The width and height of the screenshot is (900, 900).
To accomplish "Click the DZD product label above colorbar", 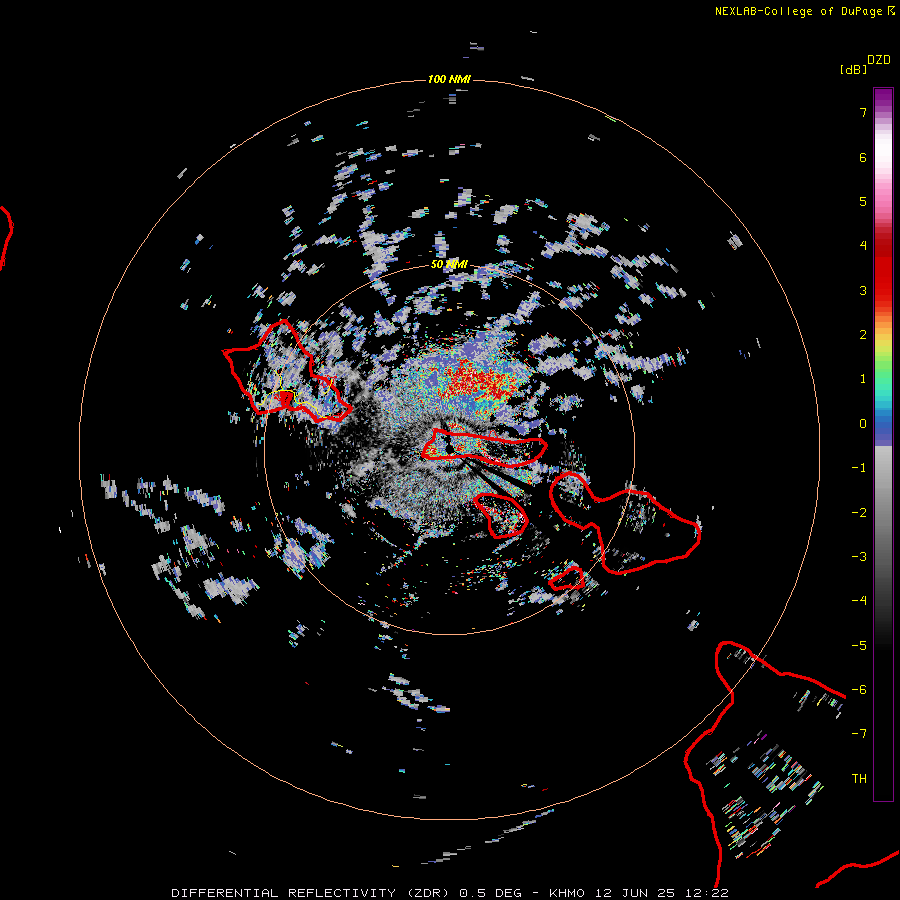I will click(879, 60).
